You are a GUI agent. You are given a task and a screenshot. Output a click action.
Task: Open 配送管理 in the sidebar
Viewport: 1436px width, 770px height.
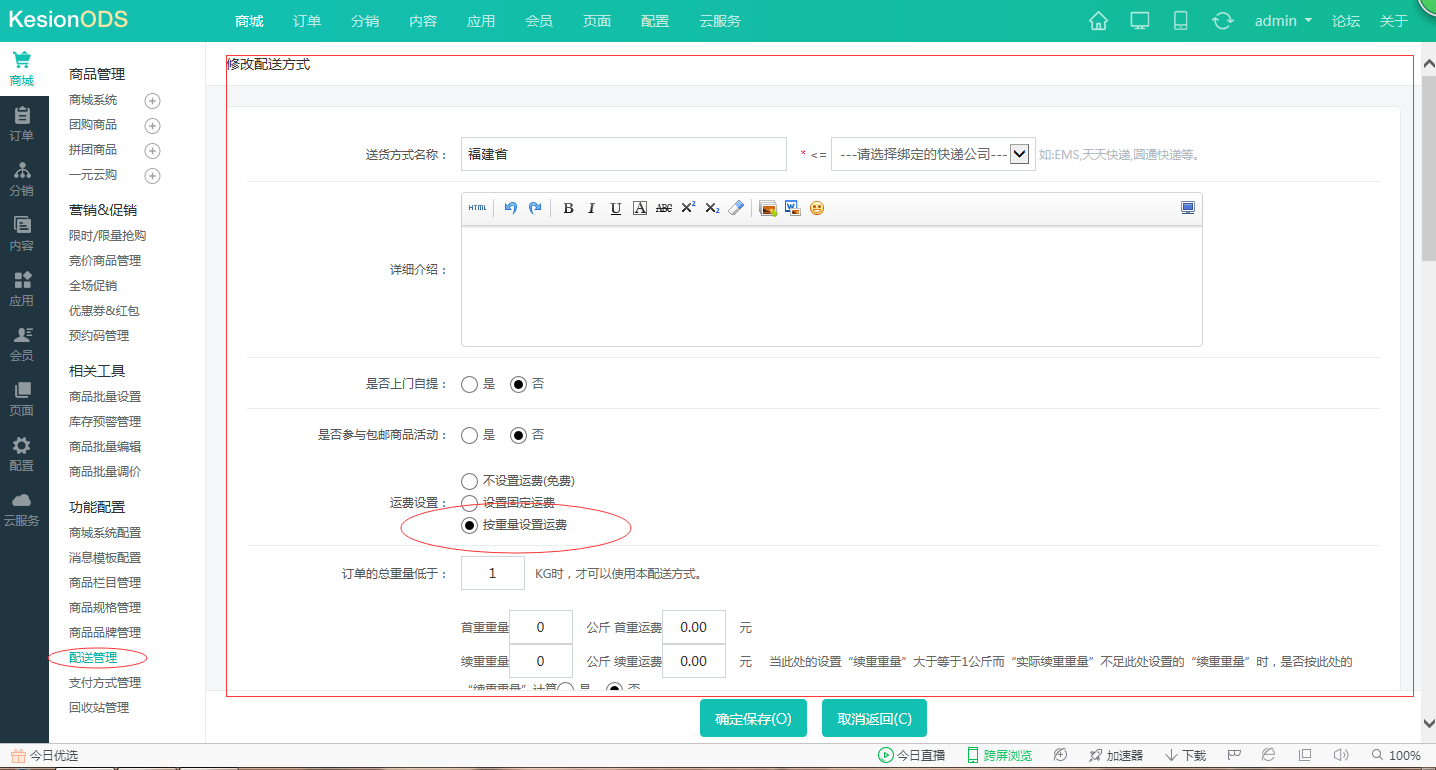coord(93,657)
